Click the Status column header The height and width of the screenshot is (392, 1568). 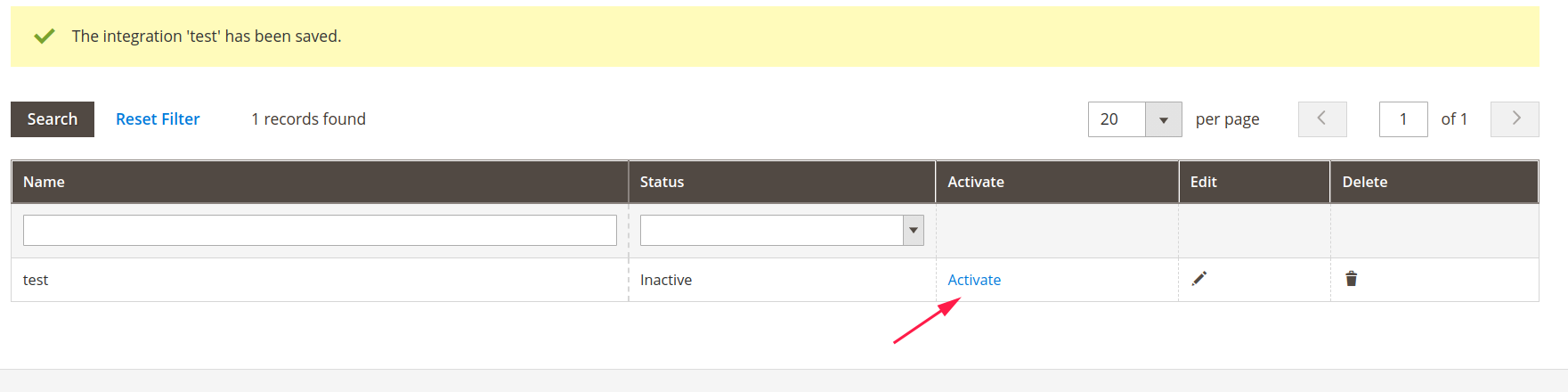point(662,182)
